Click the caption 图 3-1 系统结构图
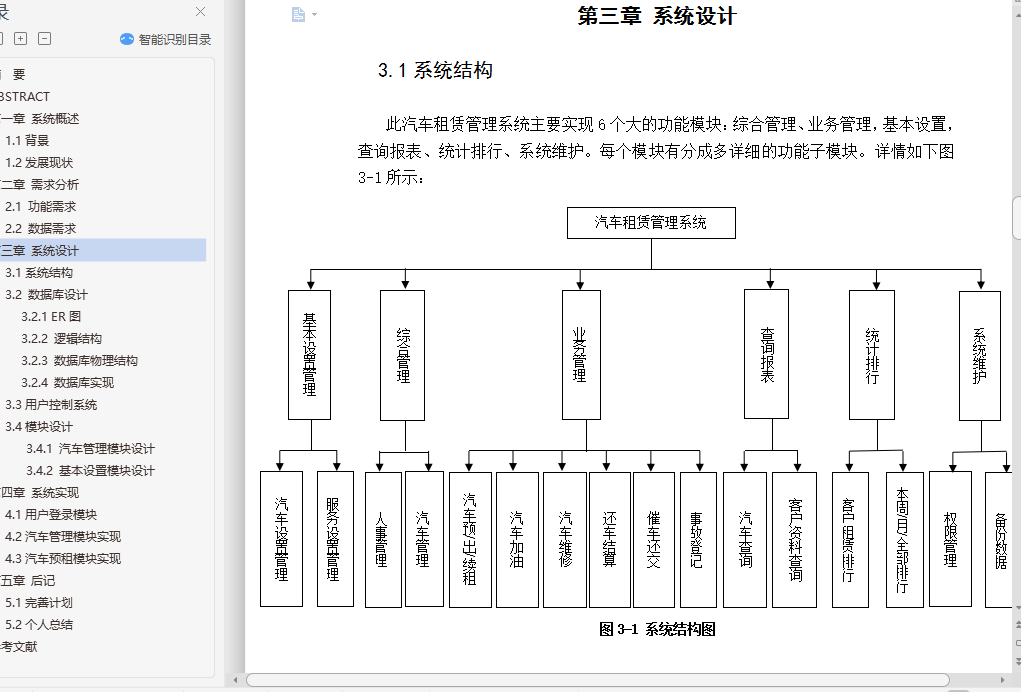The width and height of the screenshot is (1021, 692). (657, 630)
